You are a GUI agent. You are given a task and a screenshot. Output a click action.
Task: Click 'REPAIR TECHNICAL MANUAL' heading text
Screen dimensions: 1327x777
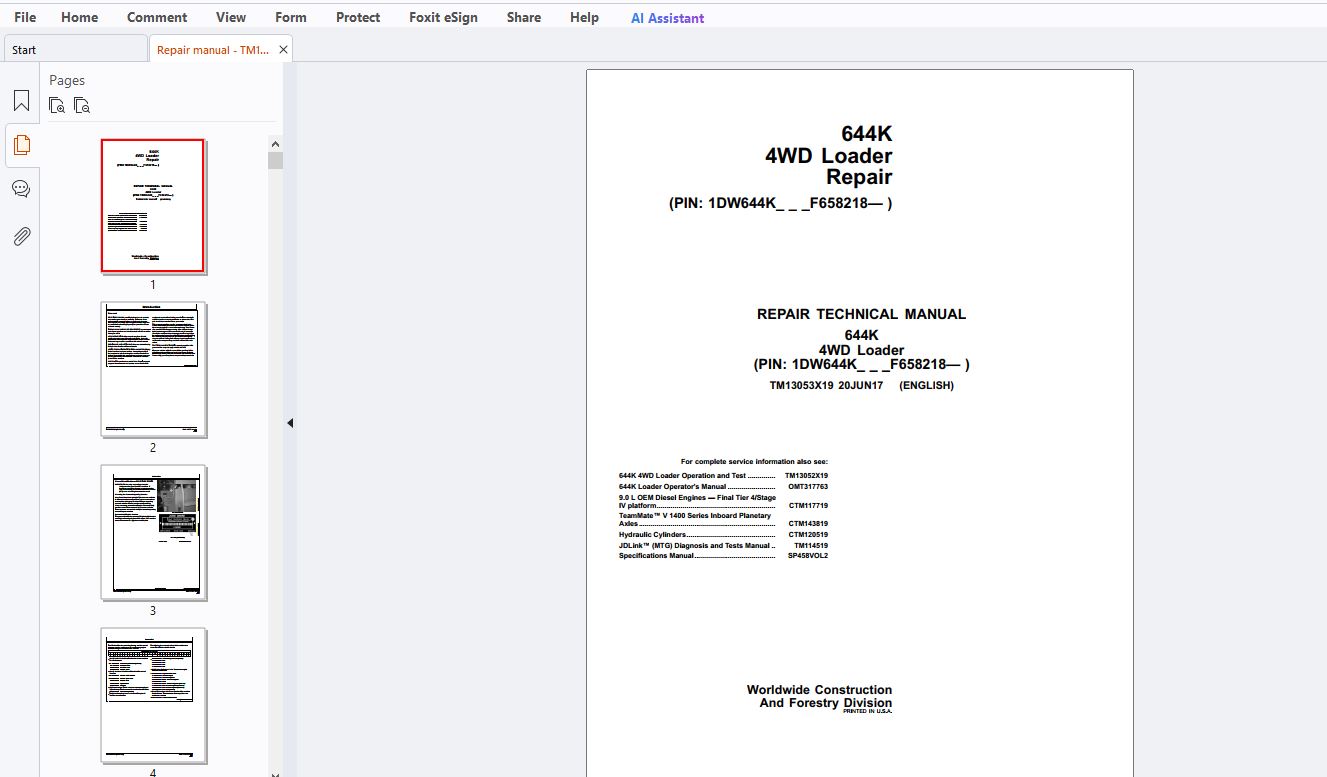[x=861, y=314]
